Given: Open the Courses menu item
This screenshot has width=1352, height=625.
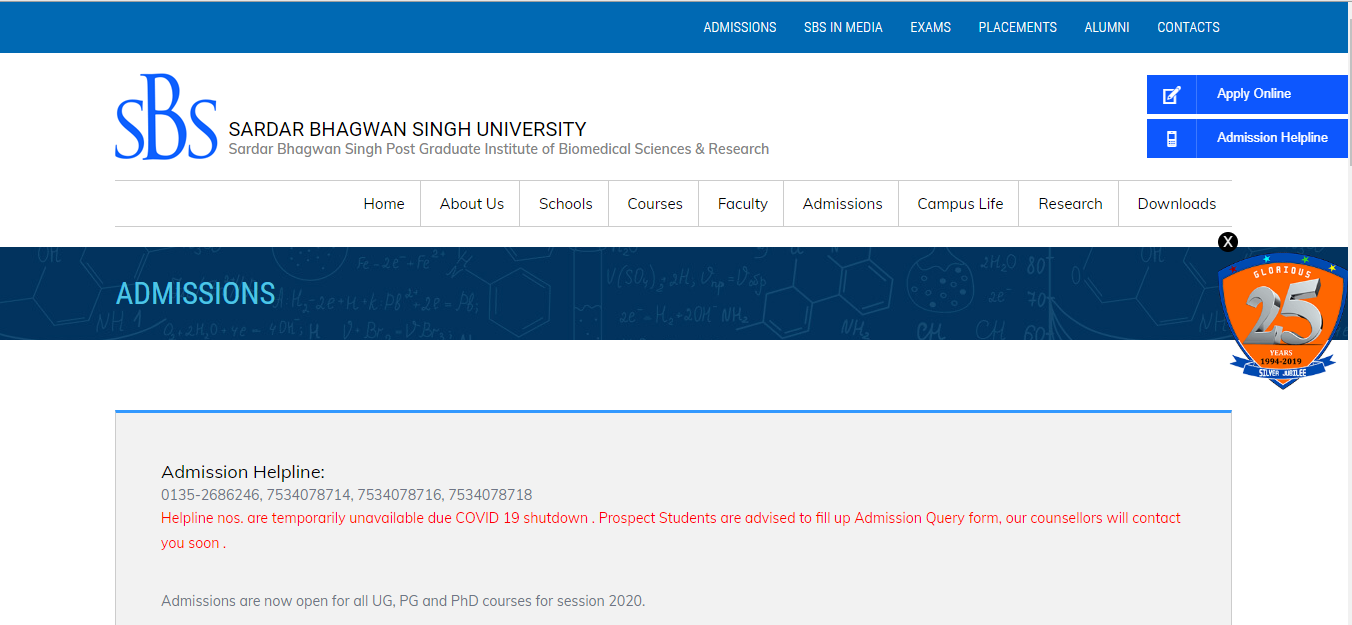Looking at the screenshot, I should tap(654, 203).
